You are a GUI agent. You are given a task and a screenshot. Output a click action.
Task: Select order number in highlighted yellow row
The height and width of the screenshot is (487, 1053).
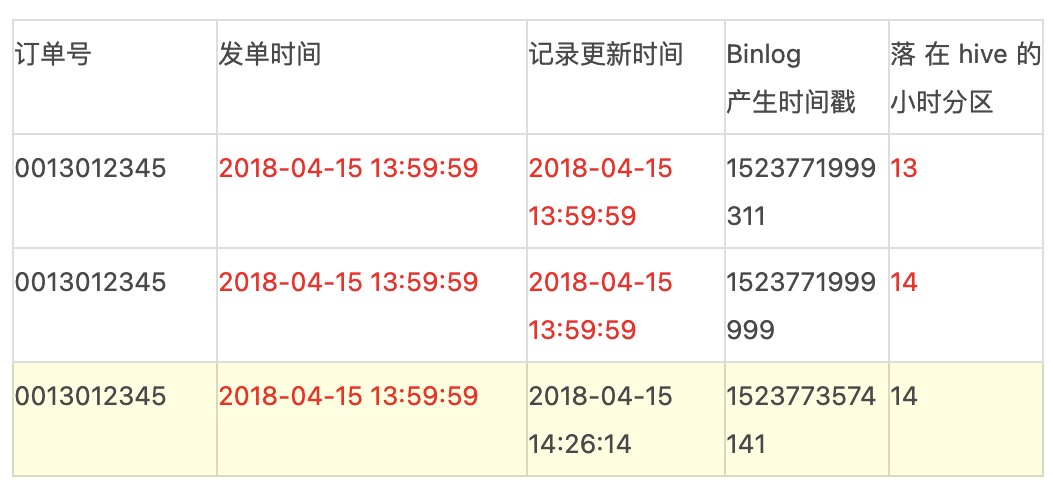pos(90,397)
